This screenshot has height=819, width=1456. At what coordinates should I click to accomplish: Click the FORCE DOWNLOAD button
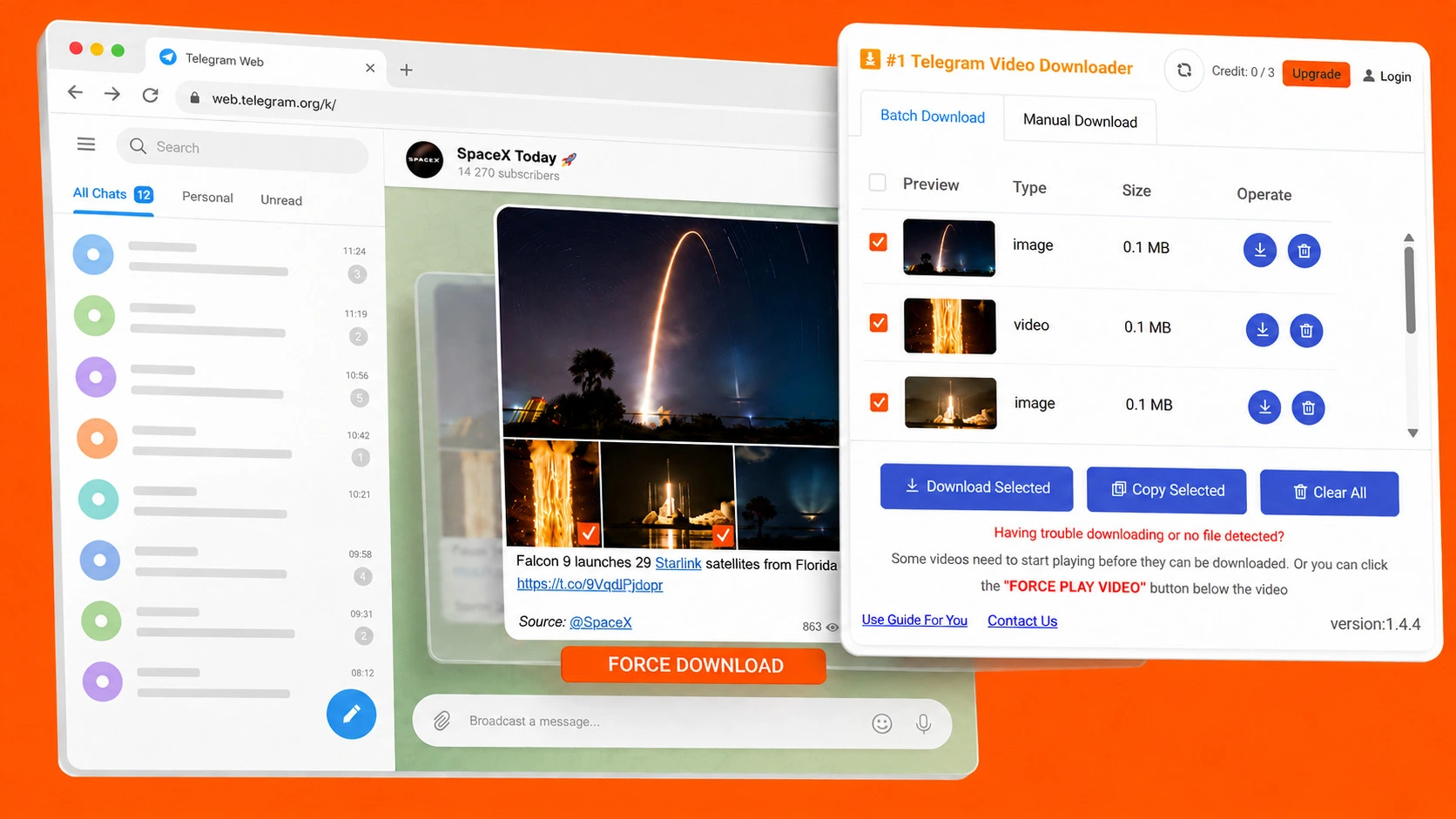(x=694, y=666)
